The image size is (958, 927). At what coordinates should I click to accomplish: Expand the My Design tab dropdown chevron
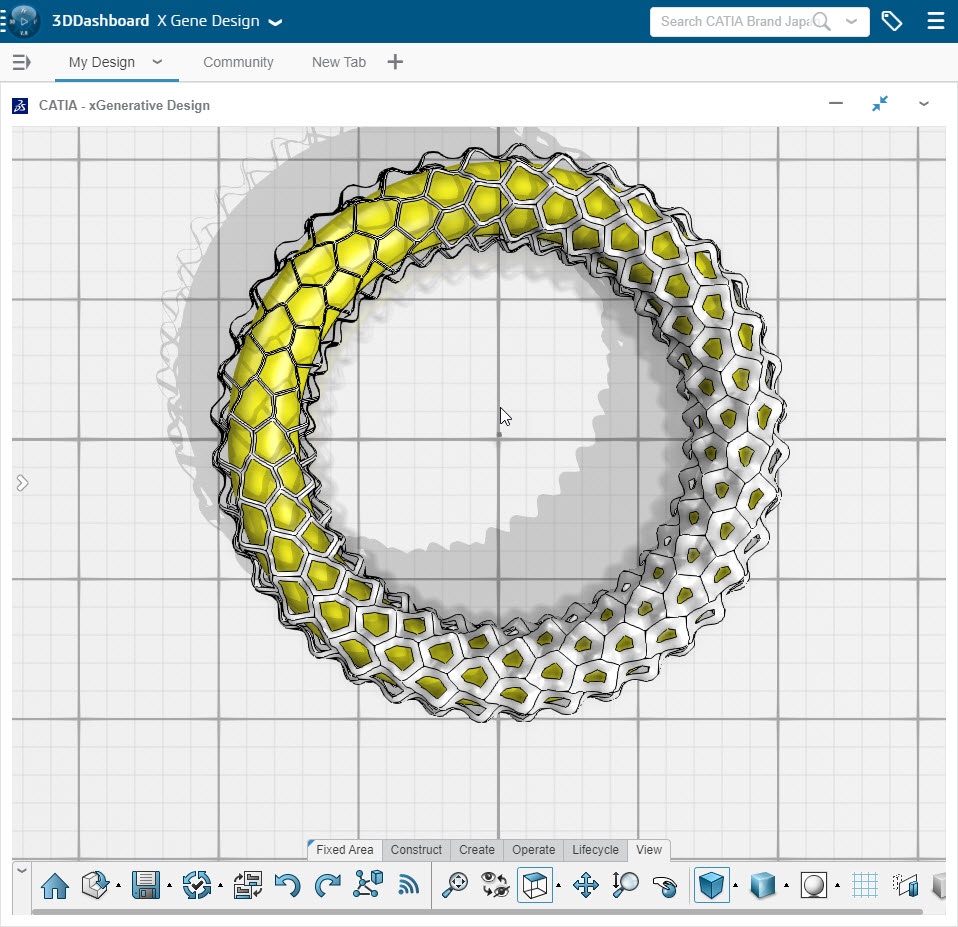click(157, 62)
